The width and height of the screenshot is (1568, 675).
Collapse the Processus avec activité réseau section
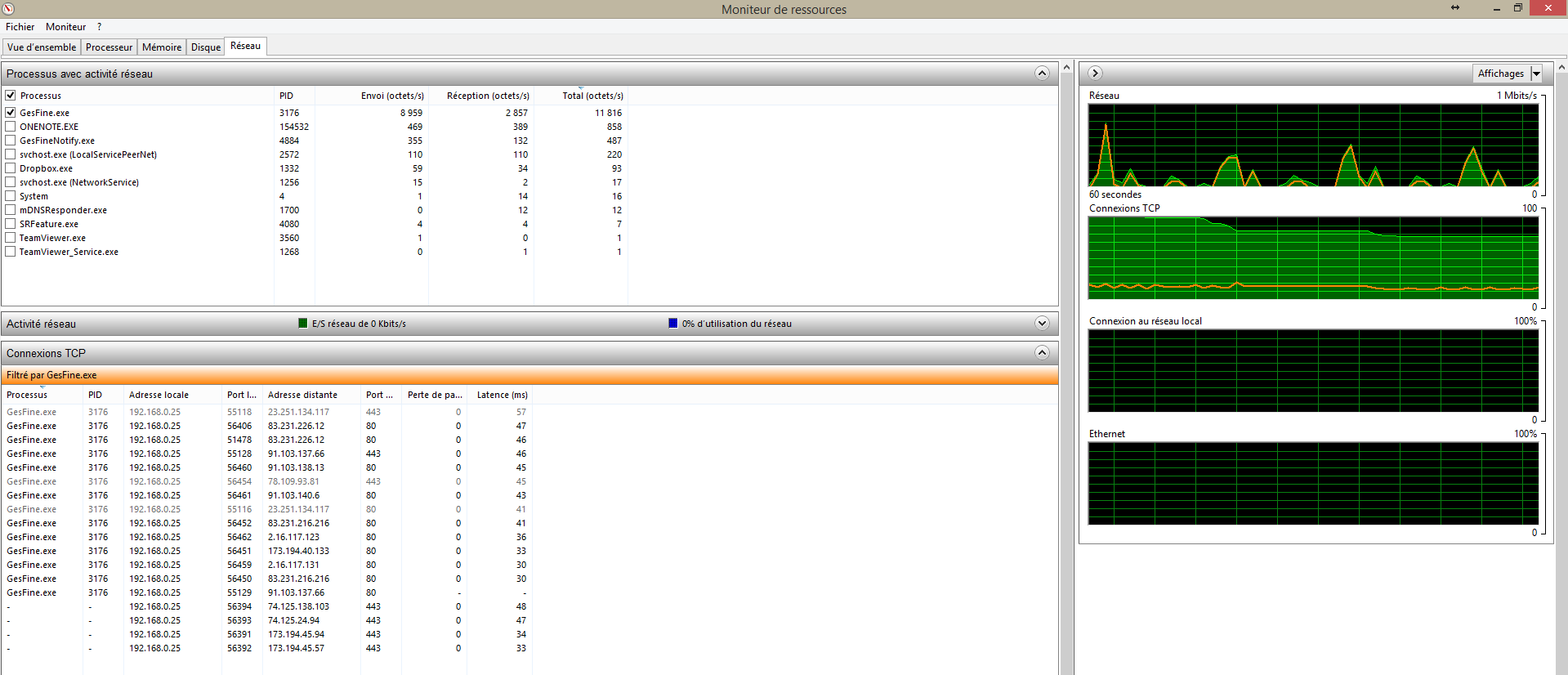[x=1042, y=74]
